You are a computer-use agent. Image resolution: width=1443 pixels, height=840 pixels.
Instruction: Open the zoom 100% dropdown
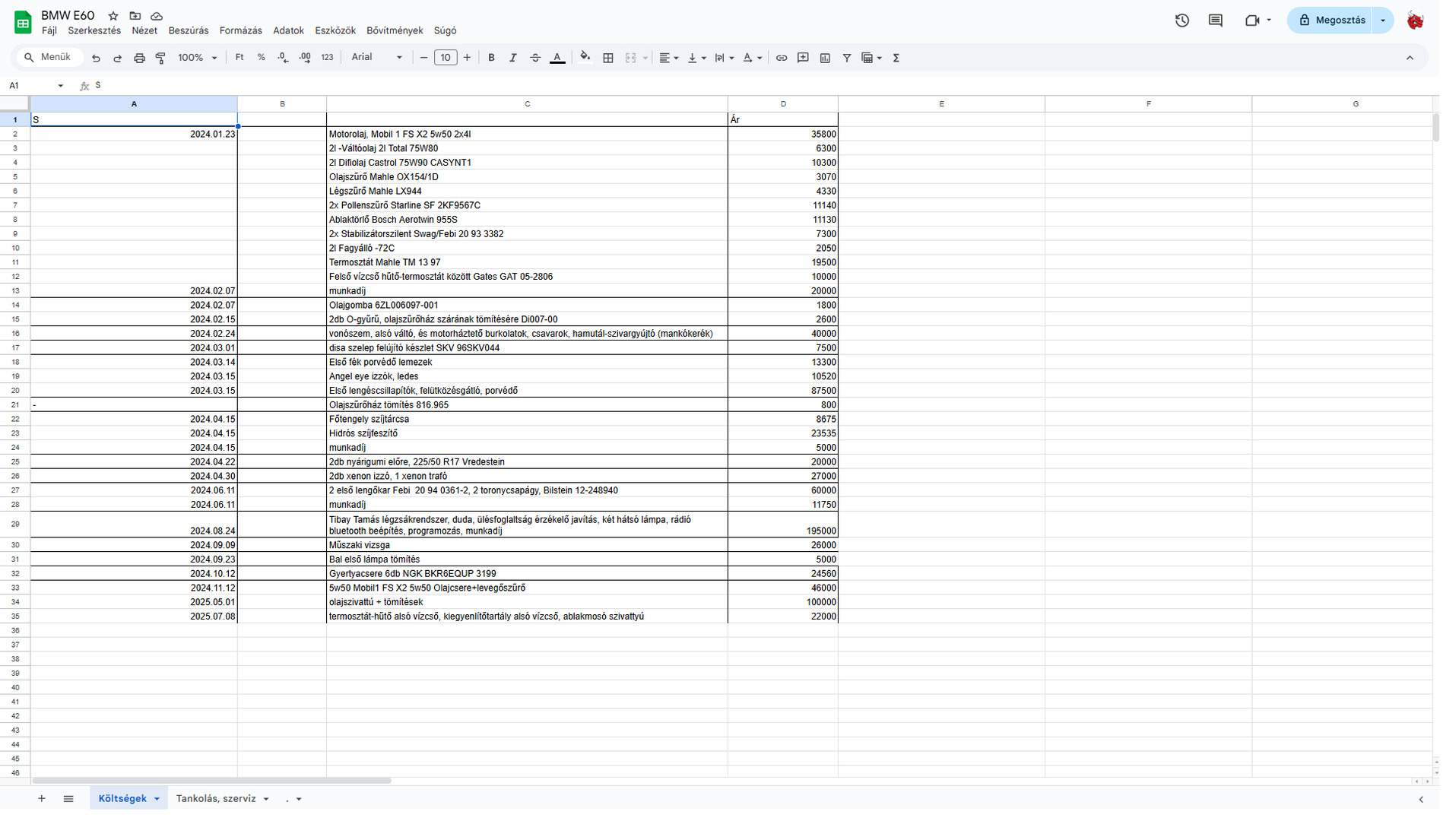[x=198, y=58]
